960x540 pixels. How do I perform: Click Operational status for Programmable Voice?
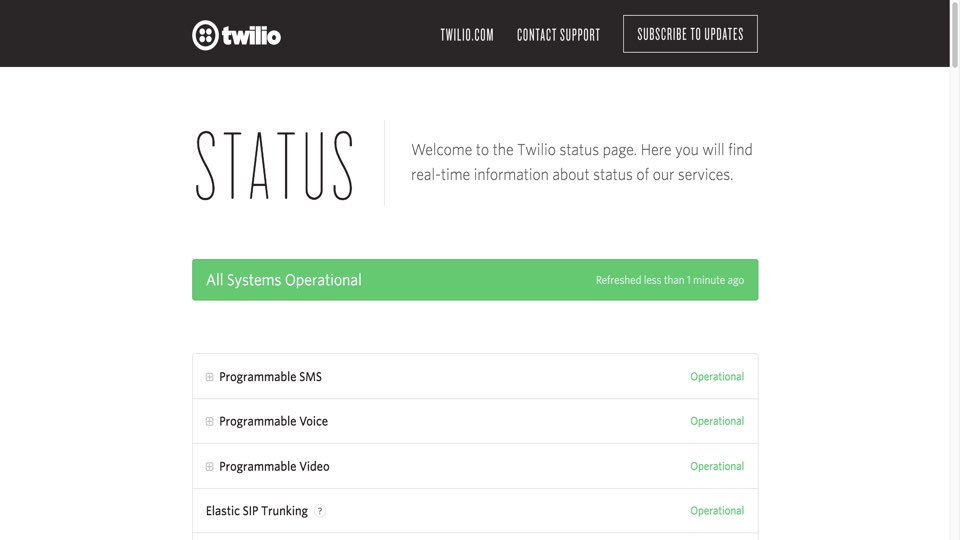pos(717,421)
